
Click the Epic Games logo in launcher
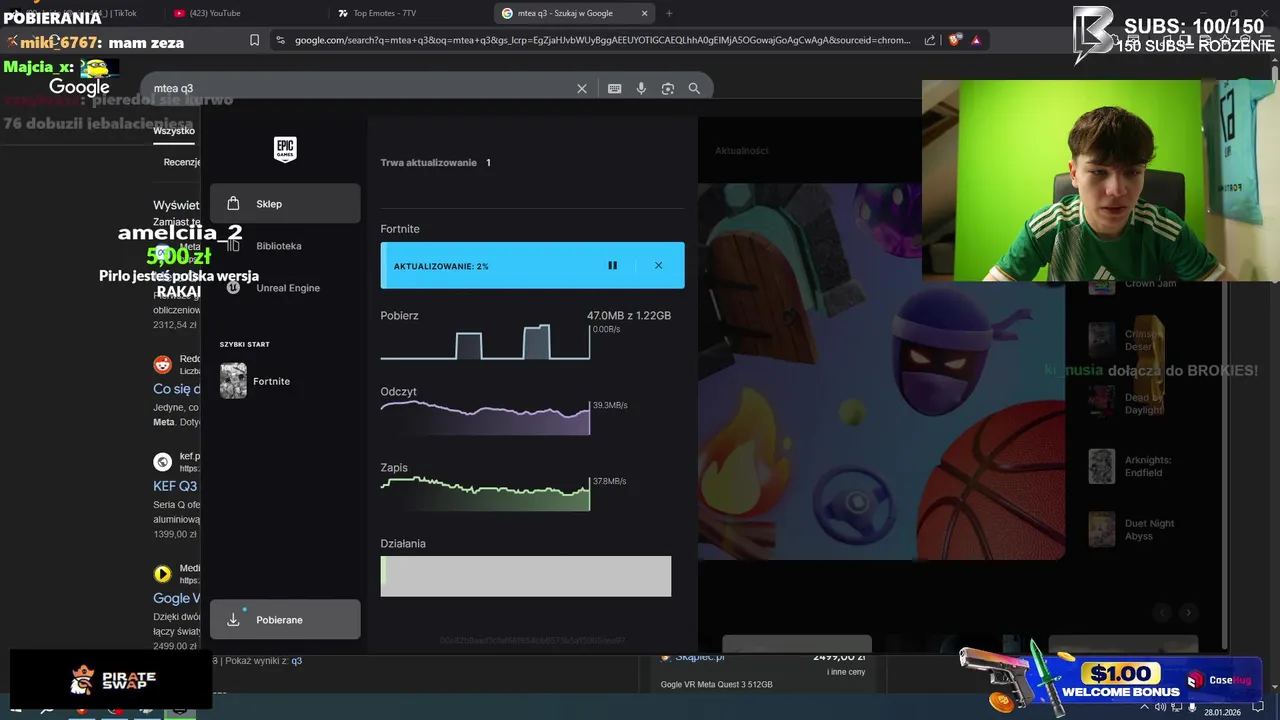tap(285, 150)
